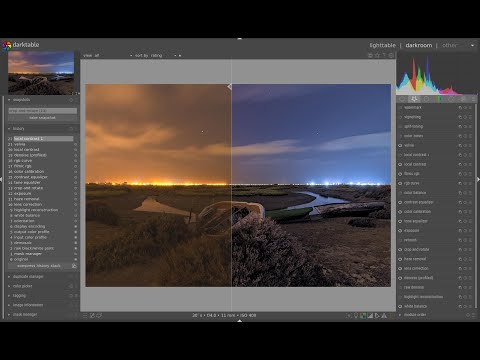Select the favourites module group tab
This screenshot has height=360, width=480.
pos(414,99)
